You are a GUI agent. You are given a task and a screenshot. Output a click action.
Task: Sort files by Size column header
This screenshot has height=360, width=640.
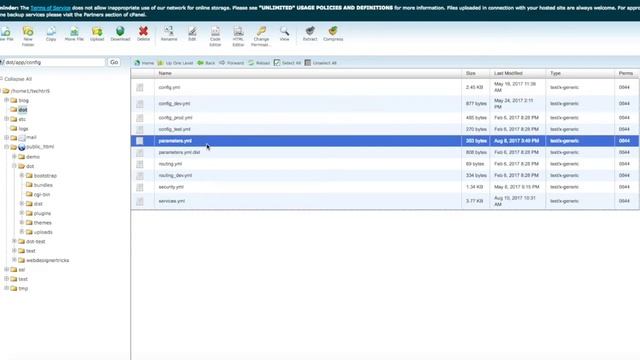(x=476, y=73)
